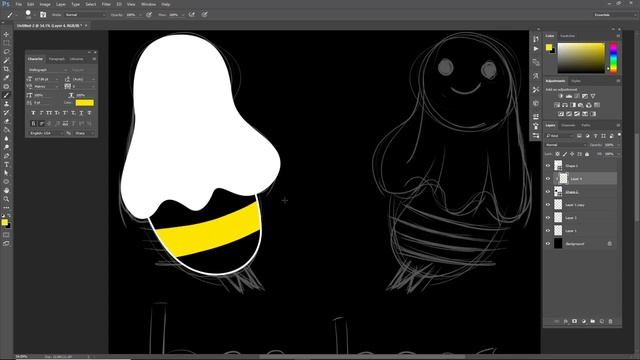
Task: Click the hue slider in Color panel
Action: [x=613, y=58]
